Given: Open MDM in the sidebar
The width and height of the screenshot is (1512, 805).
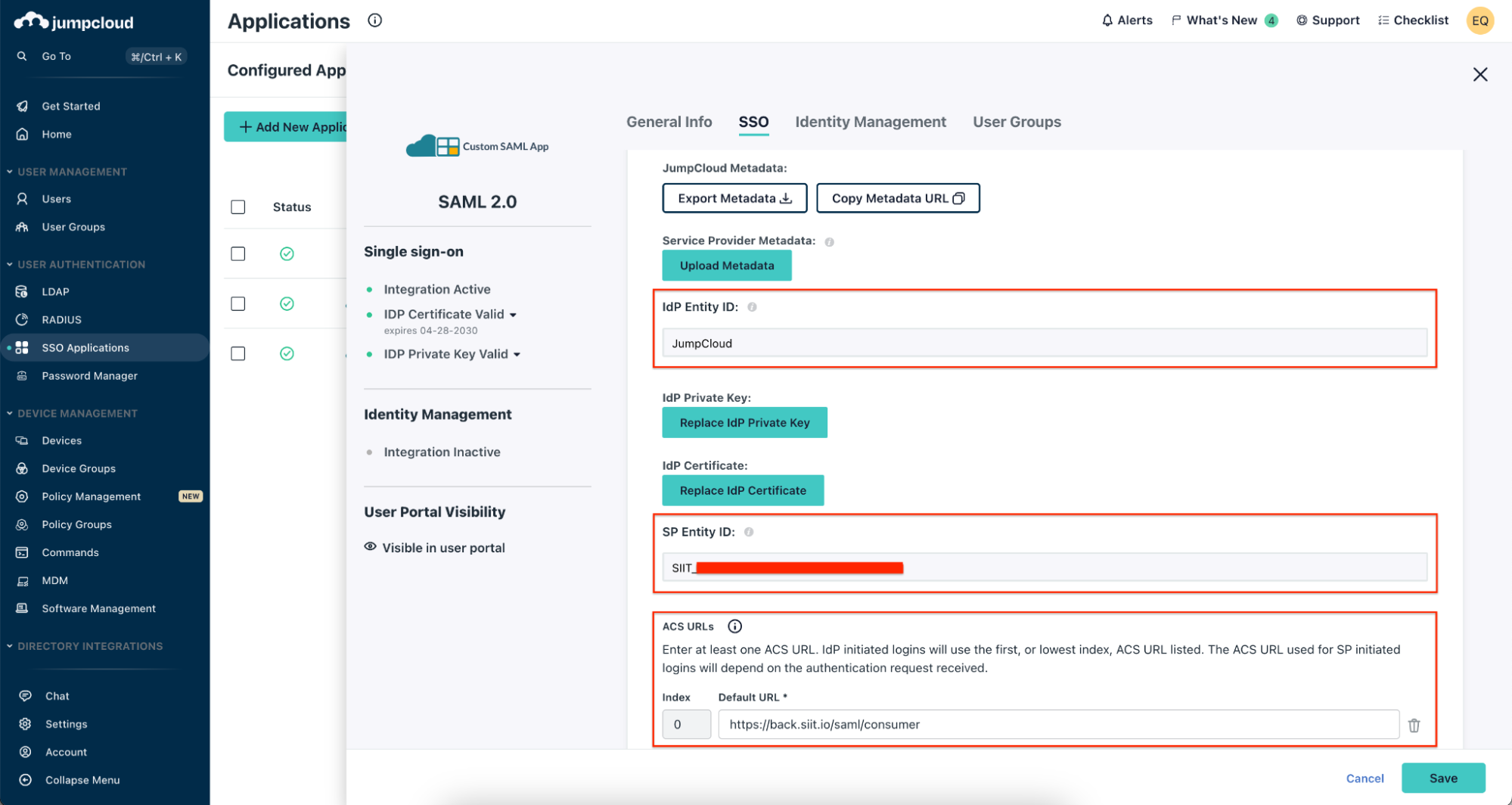Looking at the screenshot, I should tap(54, 580).
